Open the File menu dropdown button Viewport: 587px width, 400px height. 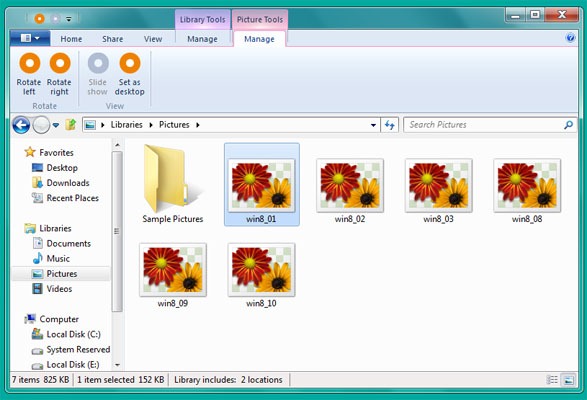tap(30, 38)
